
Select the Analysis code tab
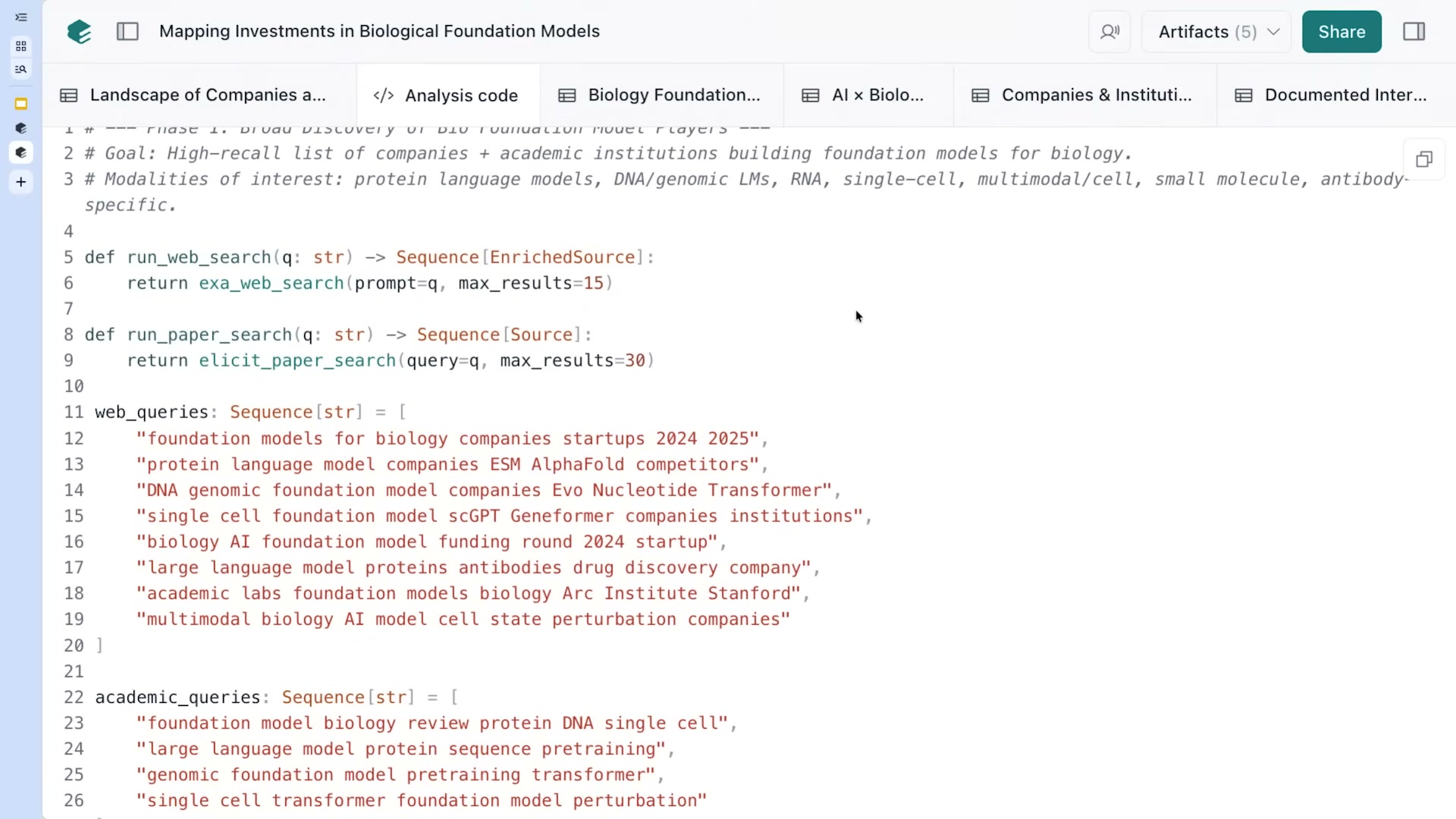pyautogui.click(x=448, y=96)
